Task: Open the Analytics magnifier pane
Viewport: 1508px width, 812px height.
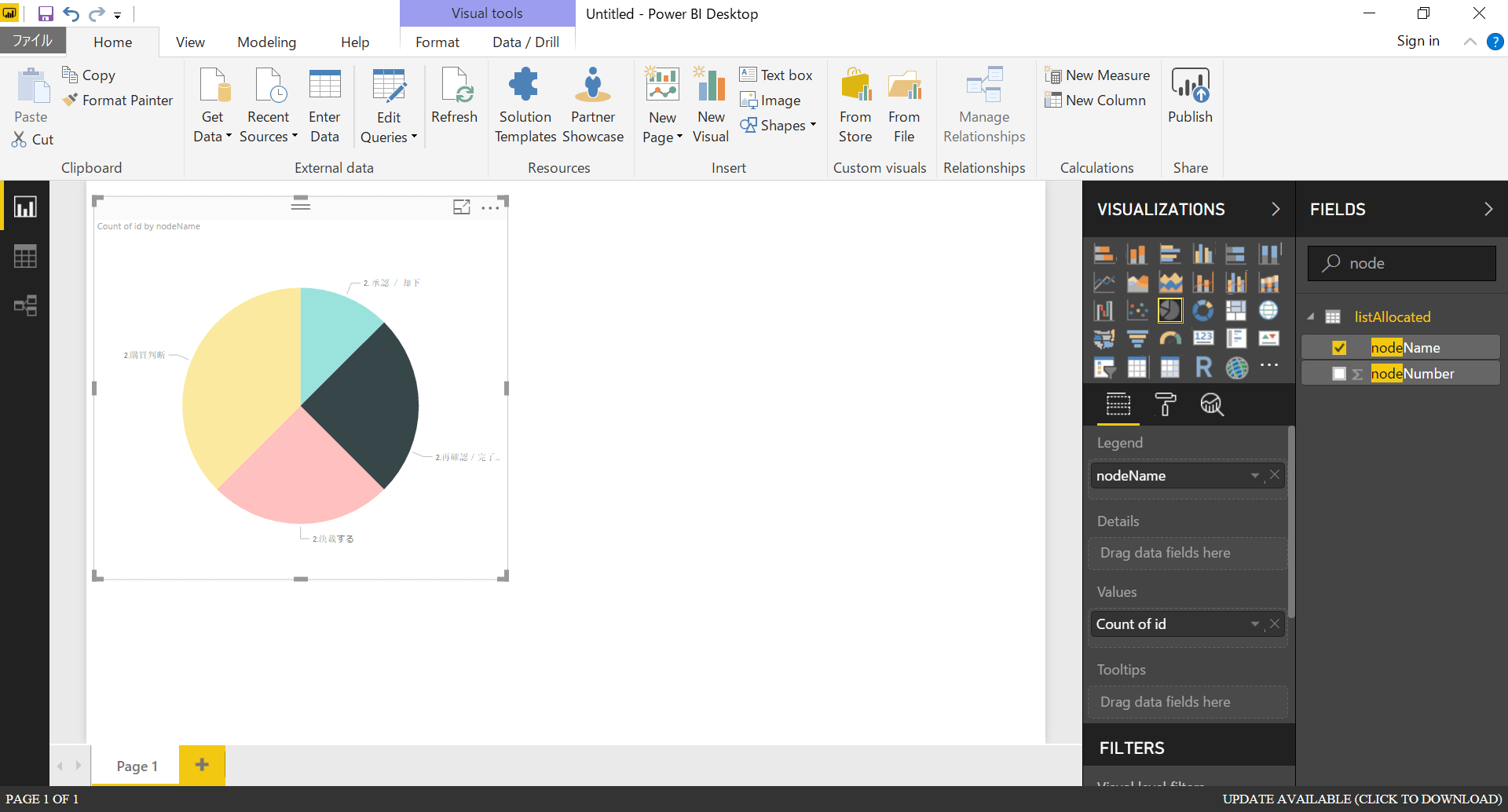Action: 1211,404
